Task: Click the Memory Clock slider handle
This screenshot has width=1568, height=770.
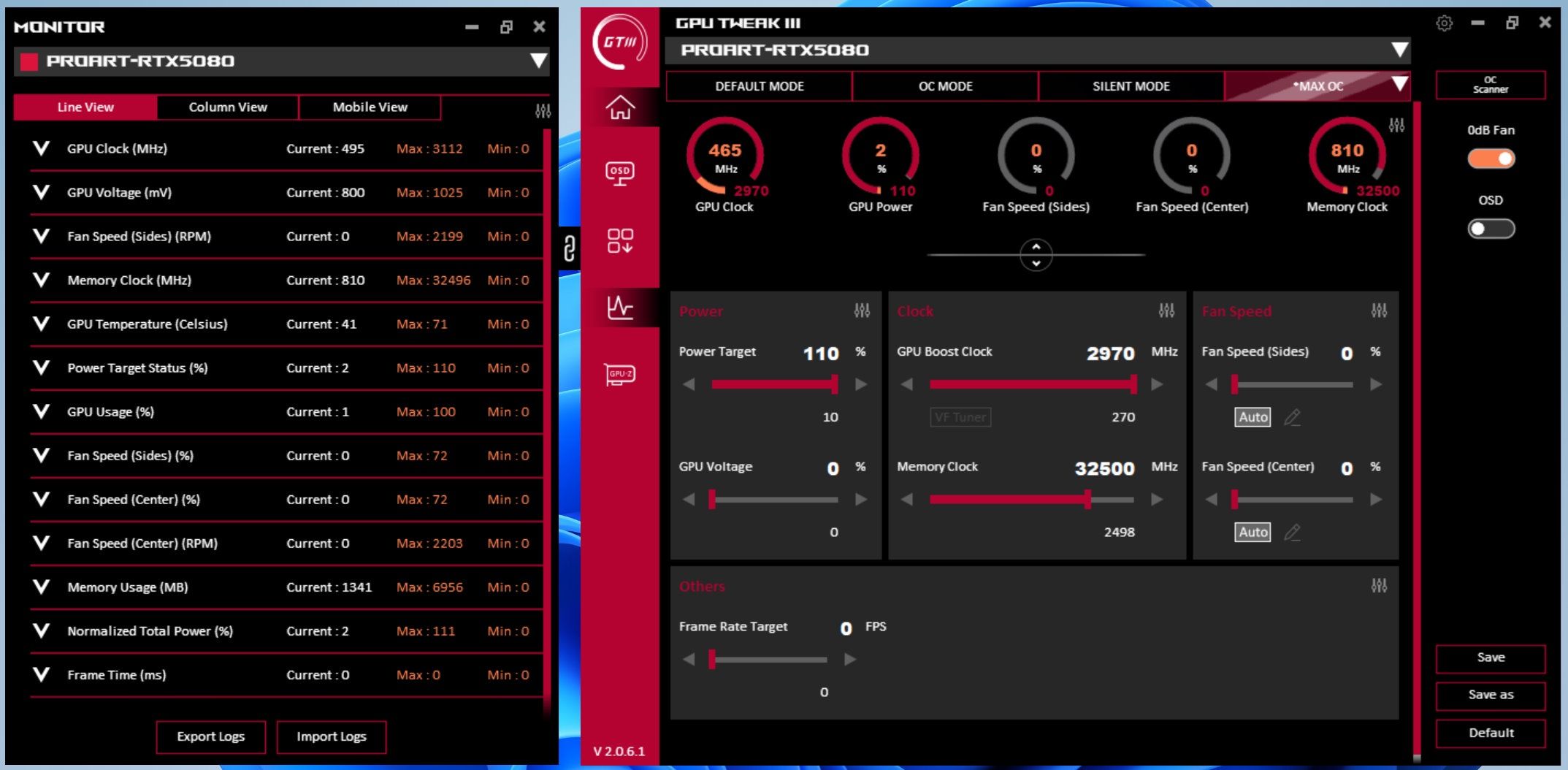Action: (x=1088, y=500)
